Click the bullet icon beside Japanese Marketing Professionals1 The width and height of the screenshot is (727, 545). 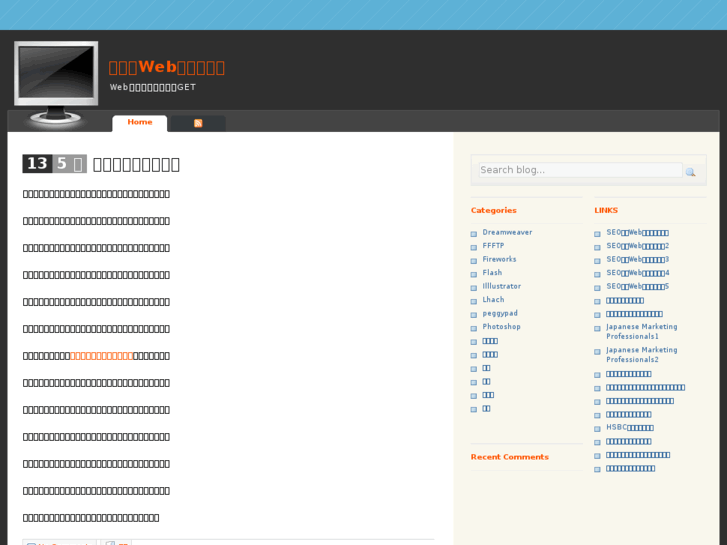(597, 328)
